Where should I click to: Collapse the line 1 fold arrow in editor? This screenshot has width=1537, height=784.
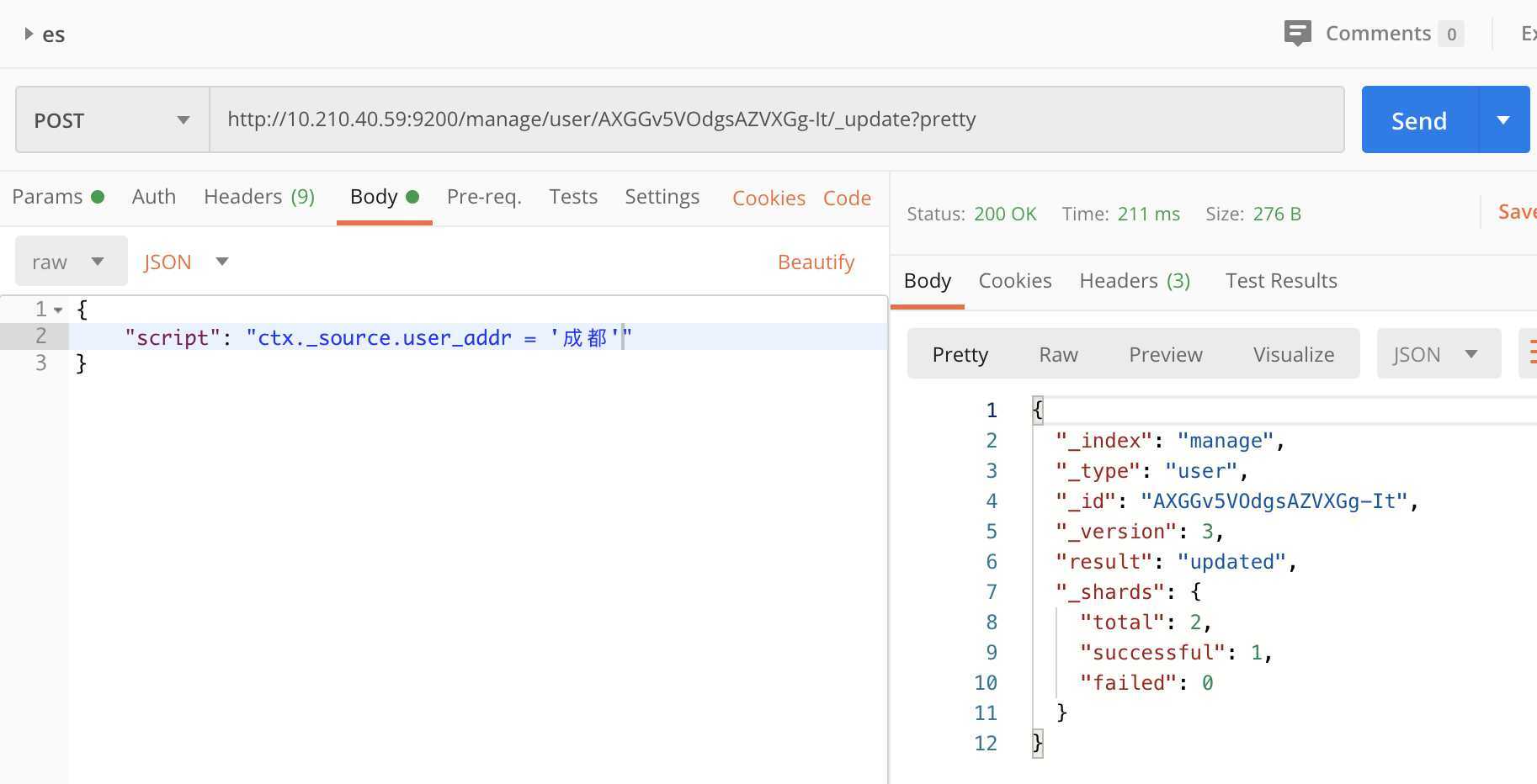58,310
